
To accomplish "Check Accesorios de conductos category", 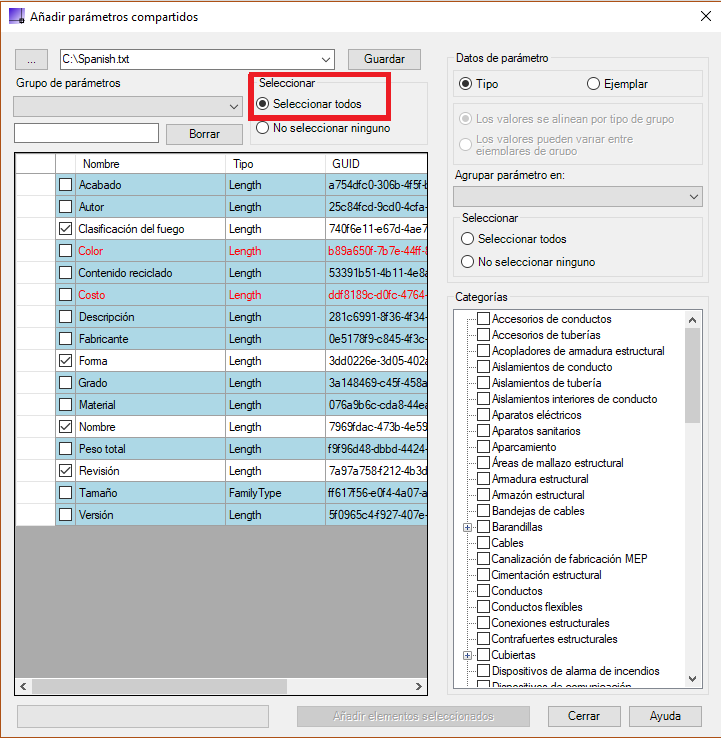I will tap(483, 319).
